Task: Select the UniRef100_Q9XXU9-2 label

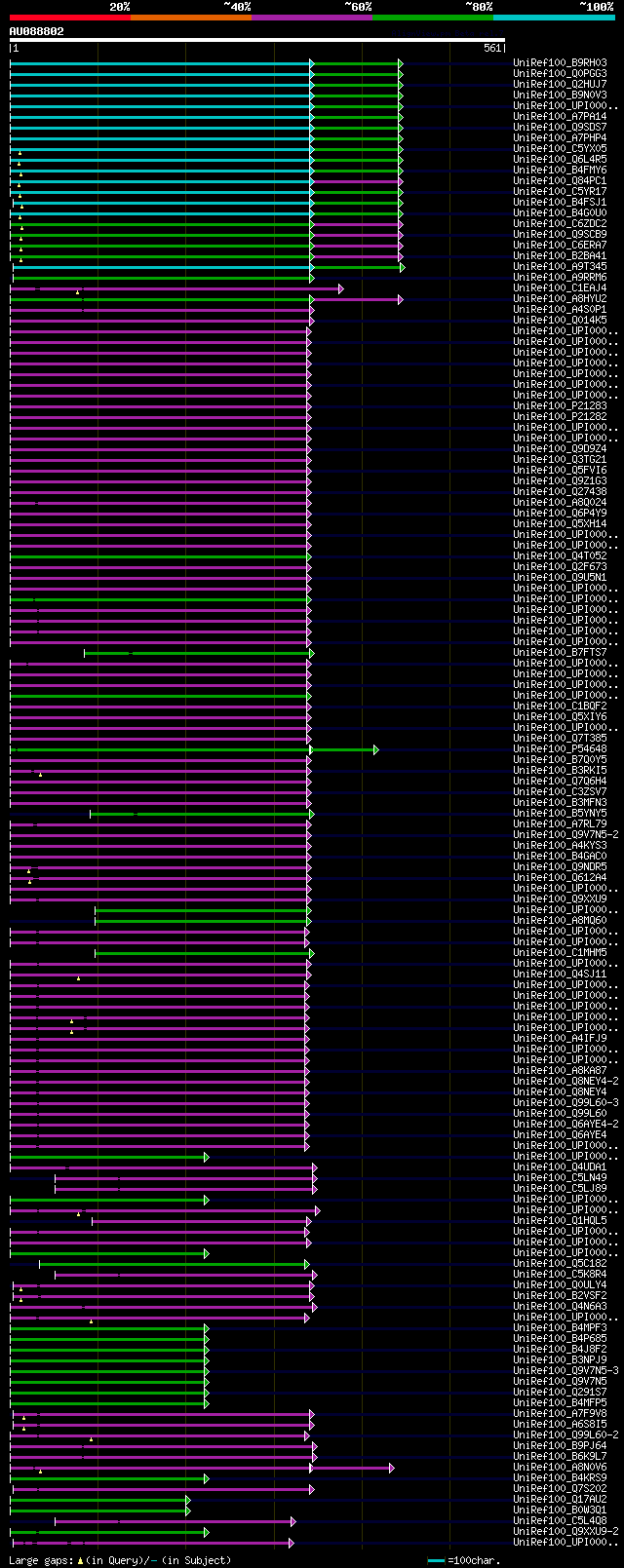Action: click(566, 1531)
